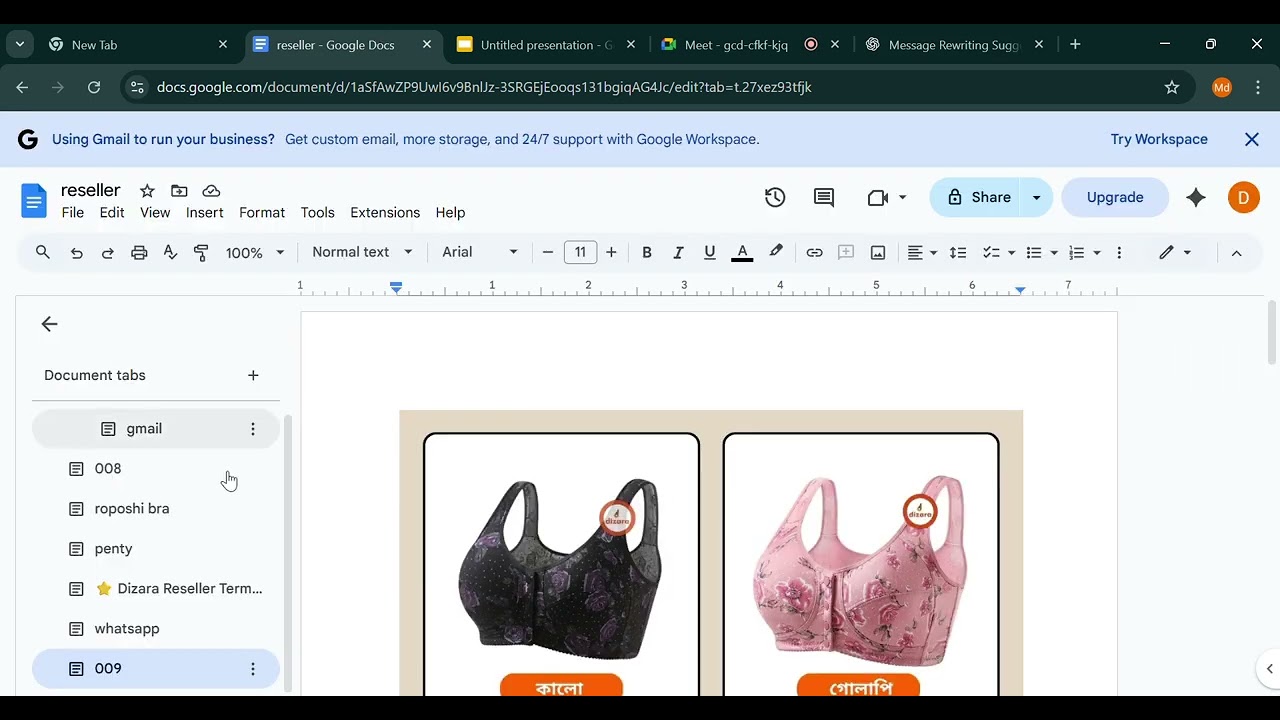Viewport: 1280px width, 720px height.
Task: Open the View menu
Action: click(155, 213)
